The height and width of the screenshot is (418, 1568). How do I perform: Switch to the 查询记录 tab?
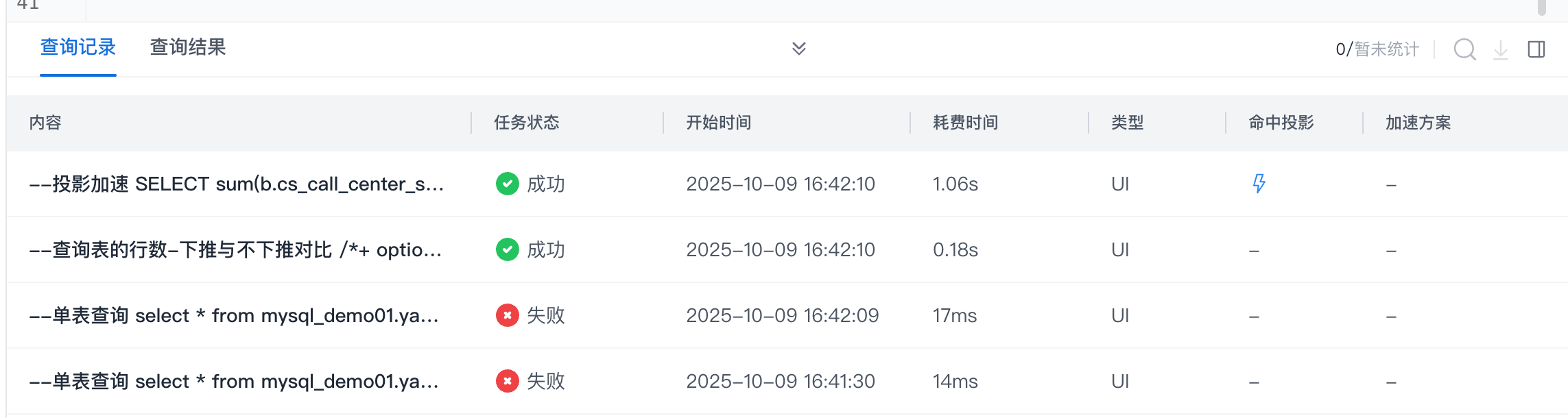click(78, 47)
